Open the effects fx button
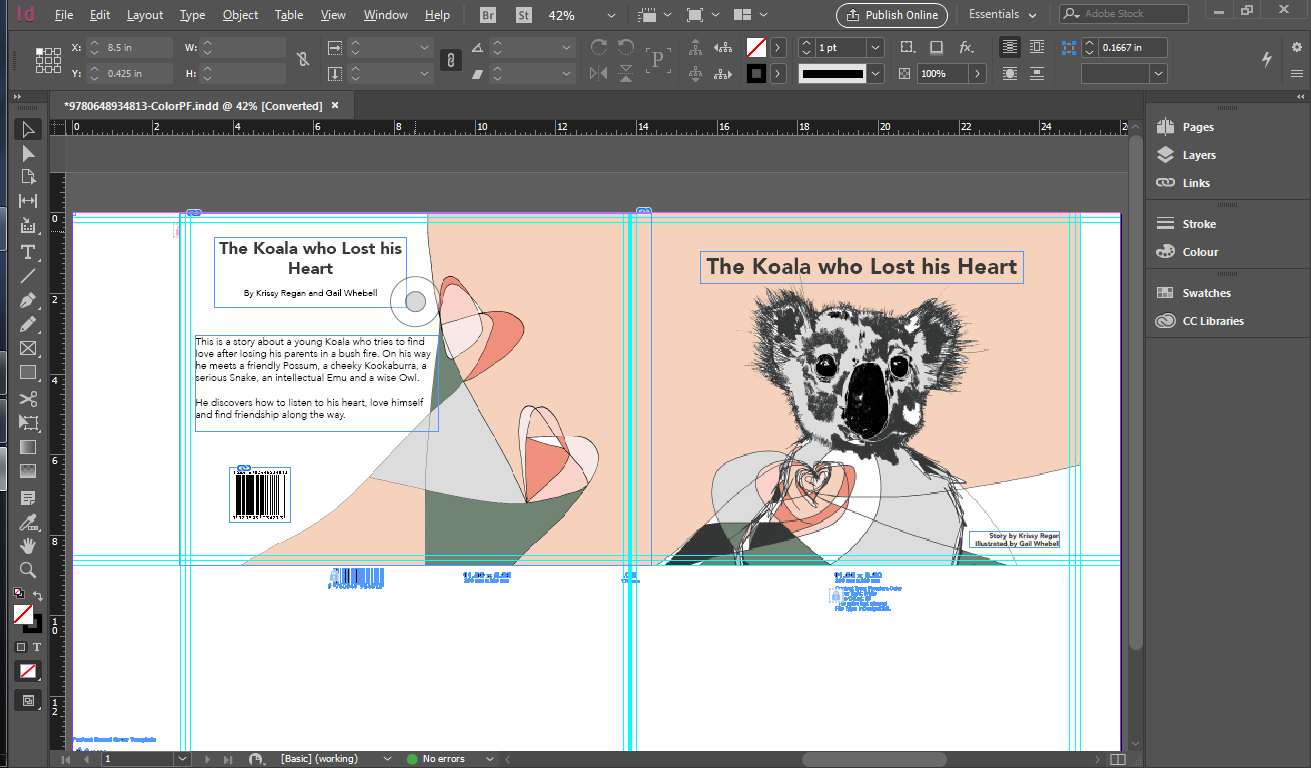The height and width of the screenshot is (768, 1311). (x=966, y=47)
